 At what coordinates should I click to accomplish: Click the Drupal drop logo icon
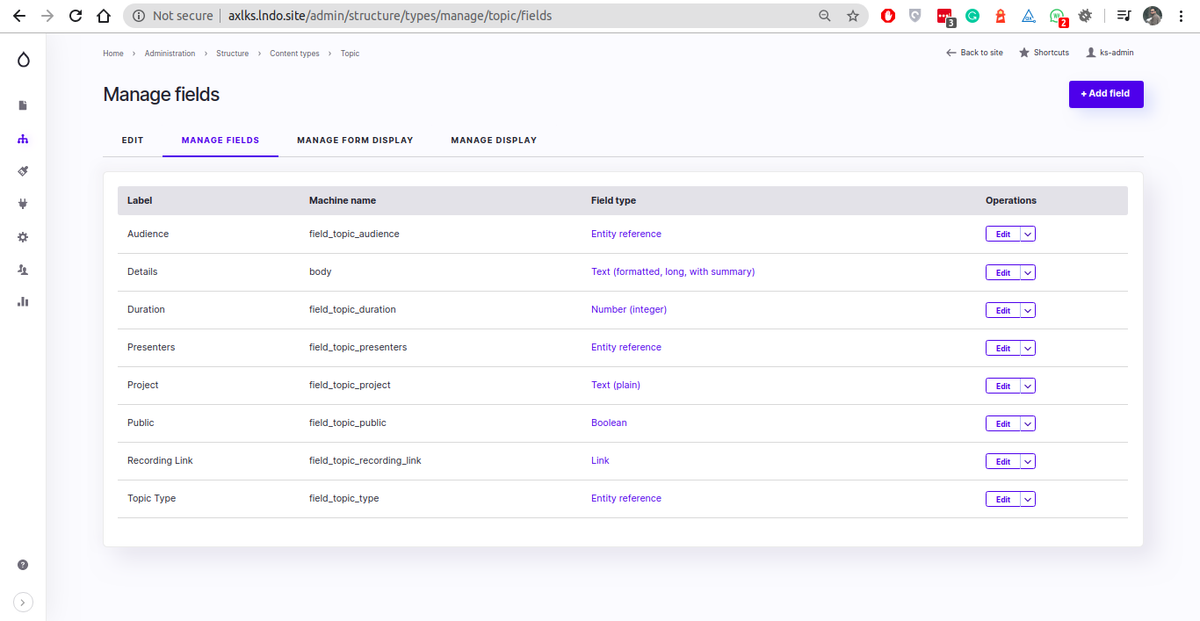click(23, 60)
